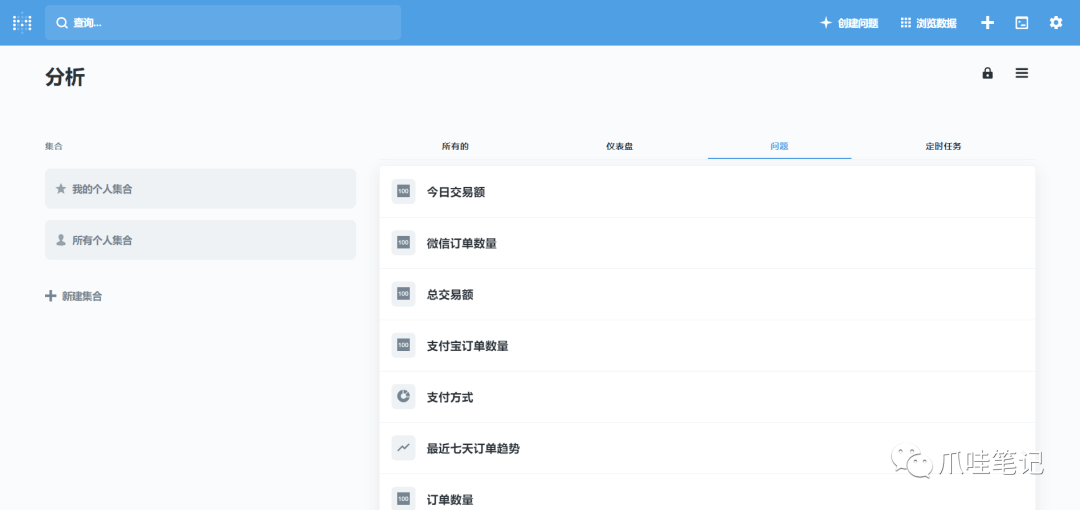
Task: Click the line chart icon for 最近七天订单趋势
Action: point(404,448)
